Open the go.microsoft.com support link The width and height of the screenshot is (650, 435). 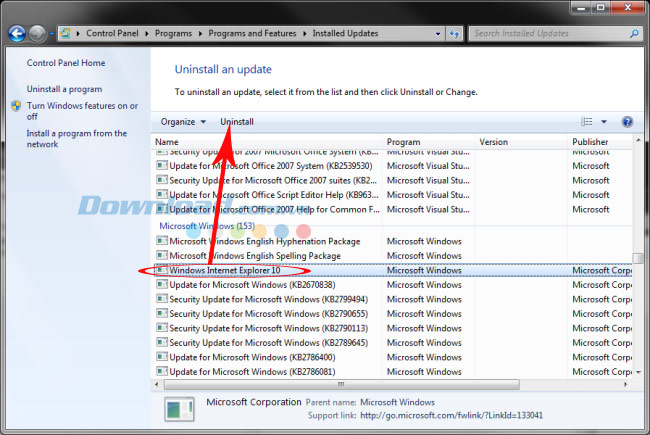pyautogui.click(x=451, y=416)
